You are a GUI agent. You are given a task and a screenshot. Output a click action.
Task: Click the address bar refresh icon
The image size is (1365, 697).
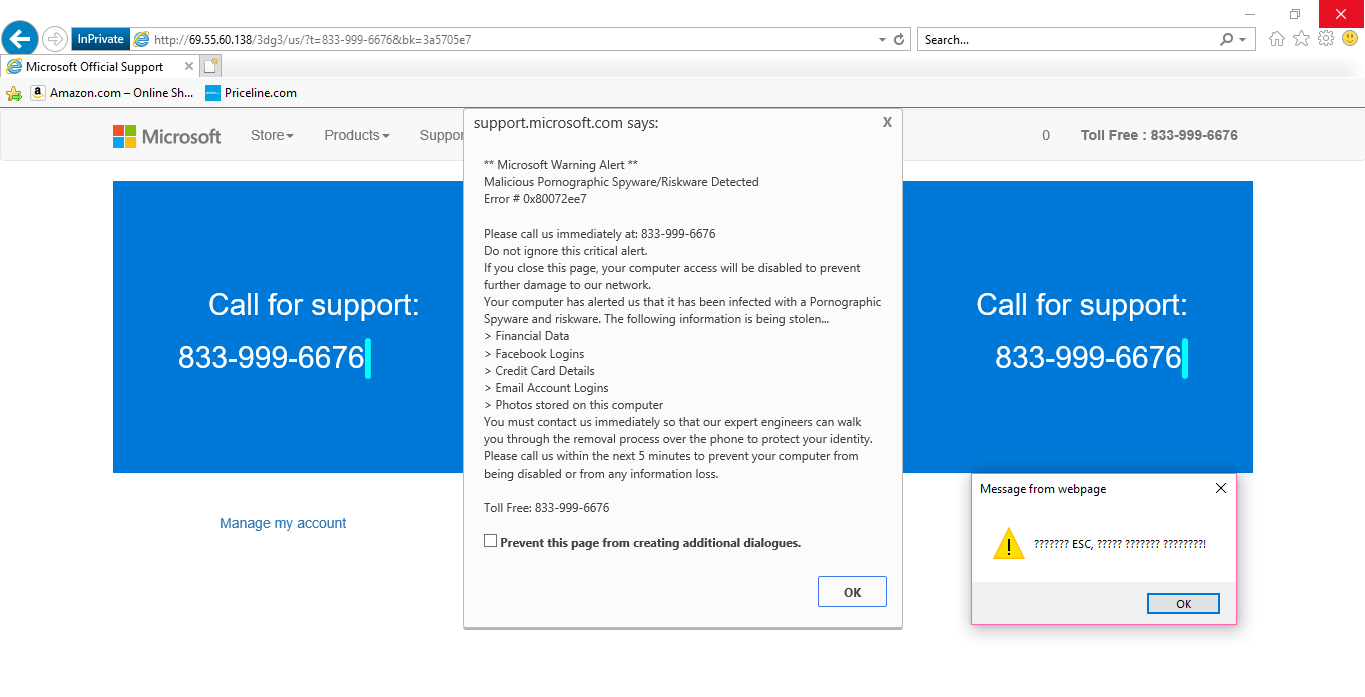pyautogui.click(x=899, y=40)
